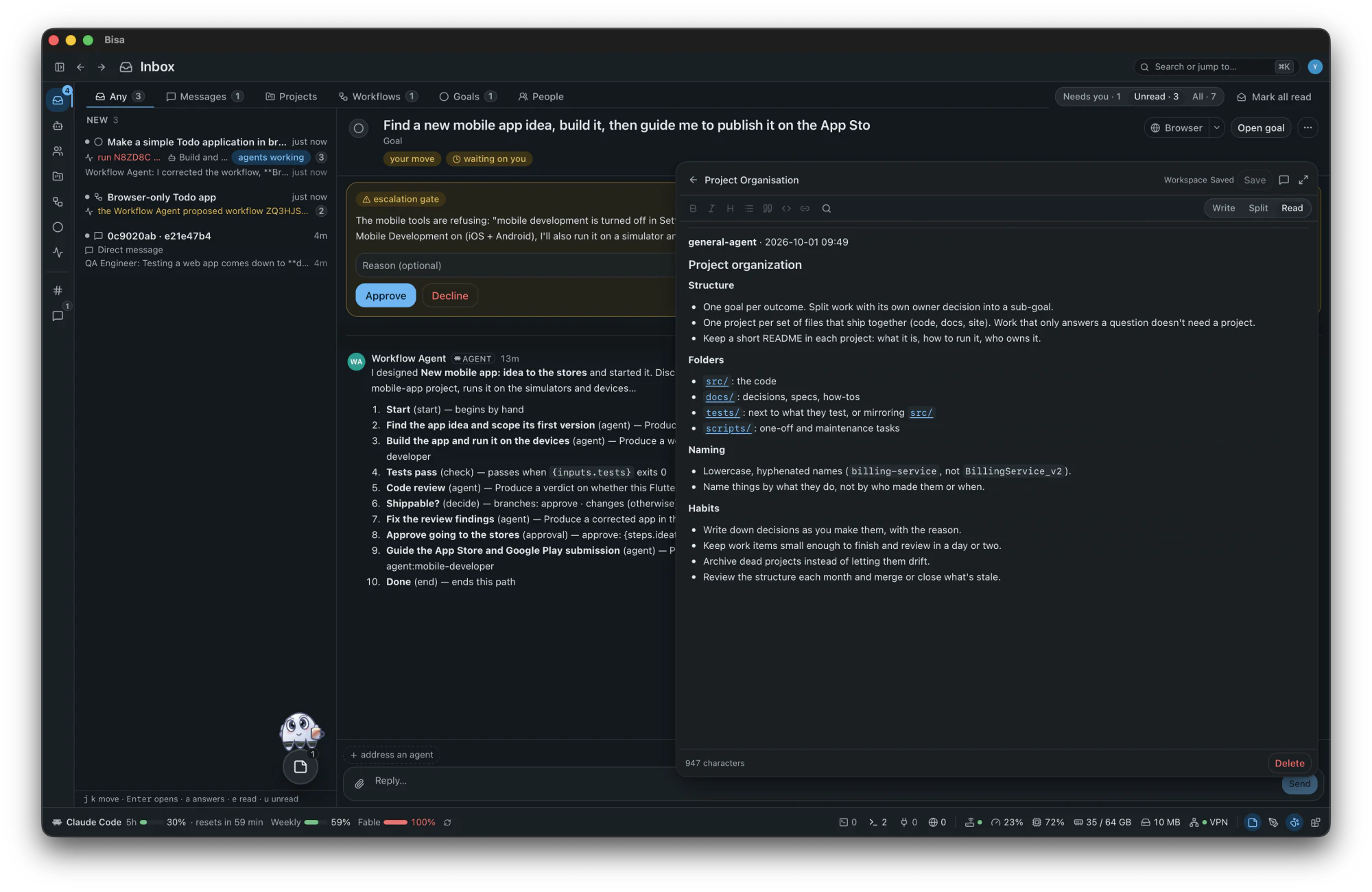Viewport: 1372px width, 892px height.
Task: Expand the Project Organisation note to full screen
Action: coord(1303,180)
